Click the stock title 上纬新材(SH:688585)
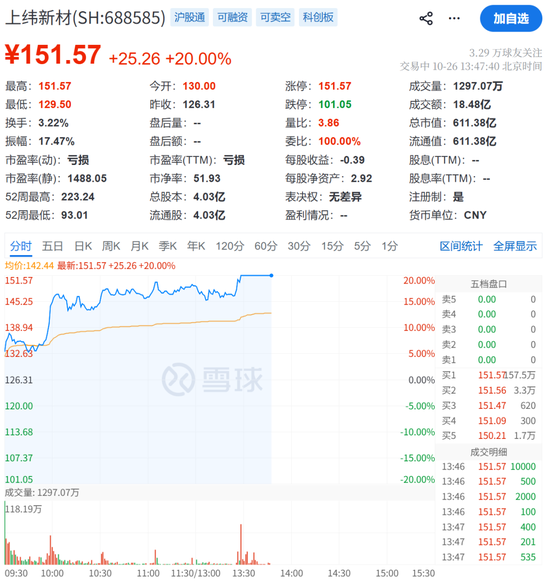The height and width of the screenshot is (581, 550). point(85,18)
